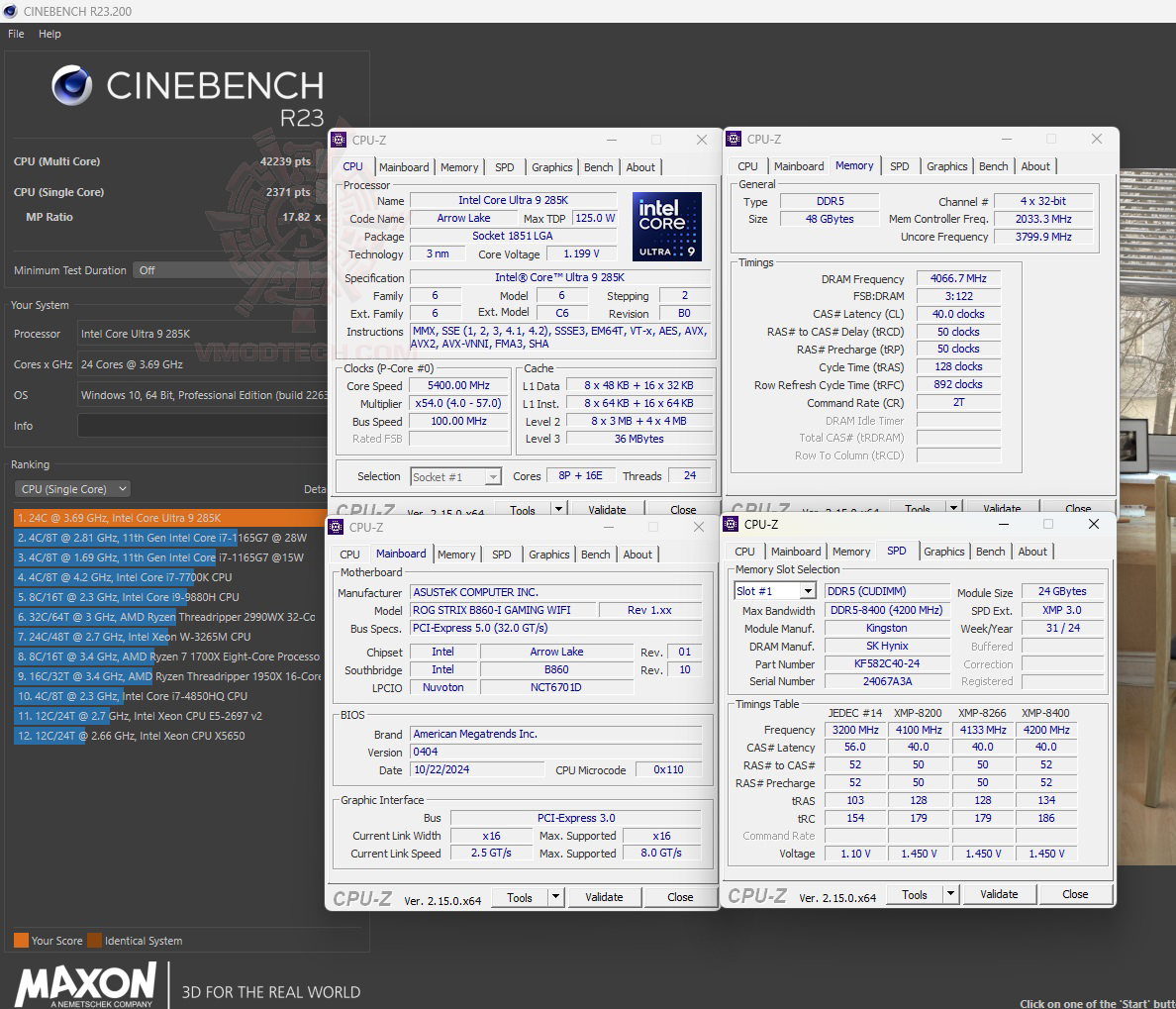Select ranking entry 1 Intel Core Ultra 9 285K

[170, 518]
